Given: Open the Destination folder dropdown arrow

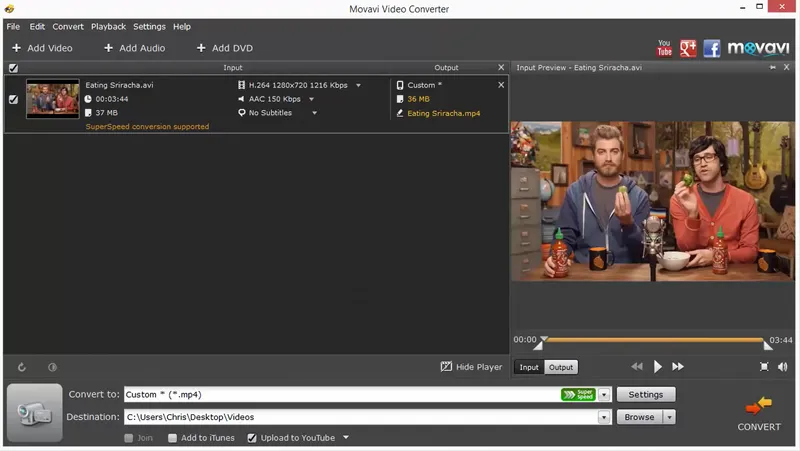Looking at the screenshot, I should 604,417.
